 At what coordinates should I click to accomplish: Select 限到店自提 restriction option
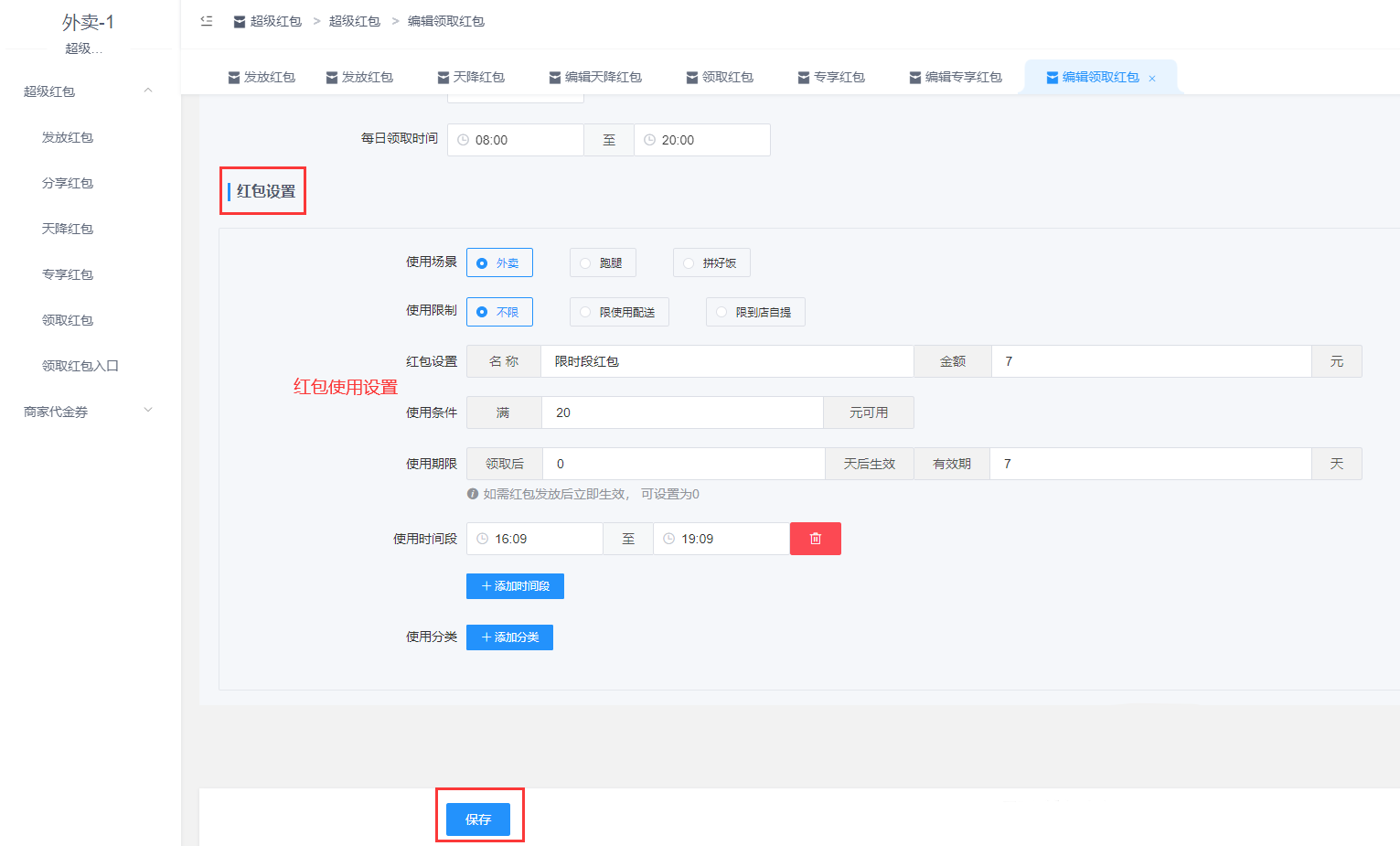coord(755,312)
